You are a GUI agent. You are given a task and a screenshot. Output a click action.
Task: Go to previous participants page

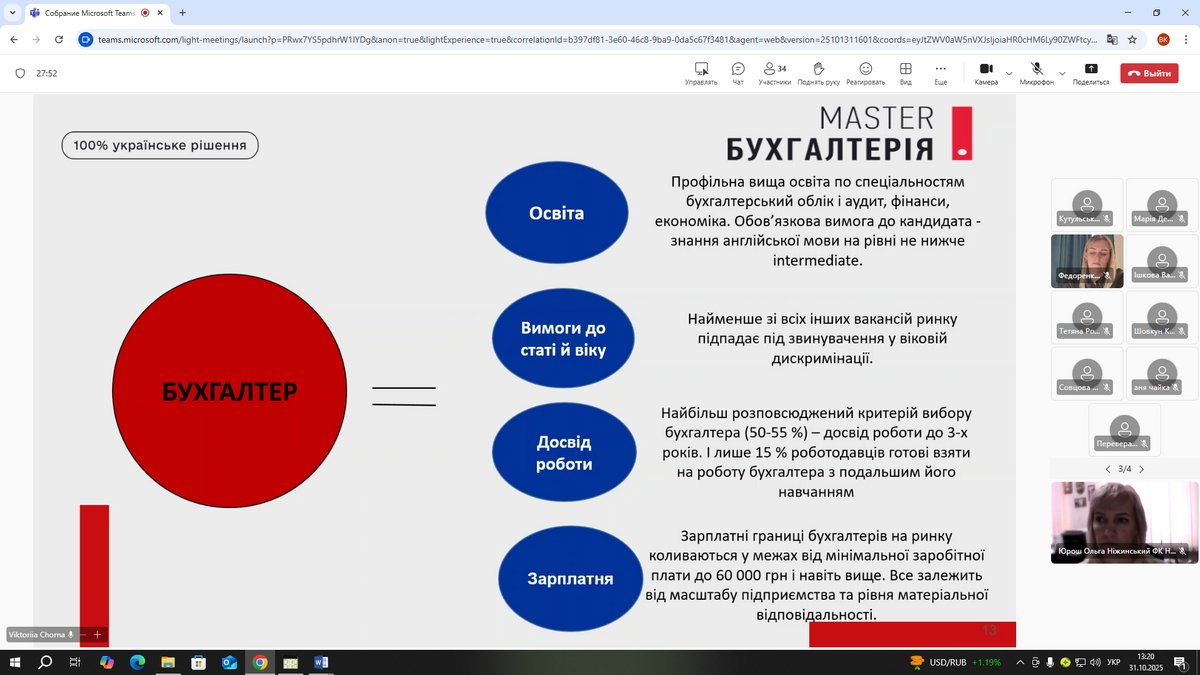tap(1107, 469)
